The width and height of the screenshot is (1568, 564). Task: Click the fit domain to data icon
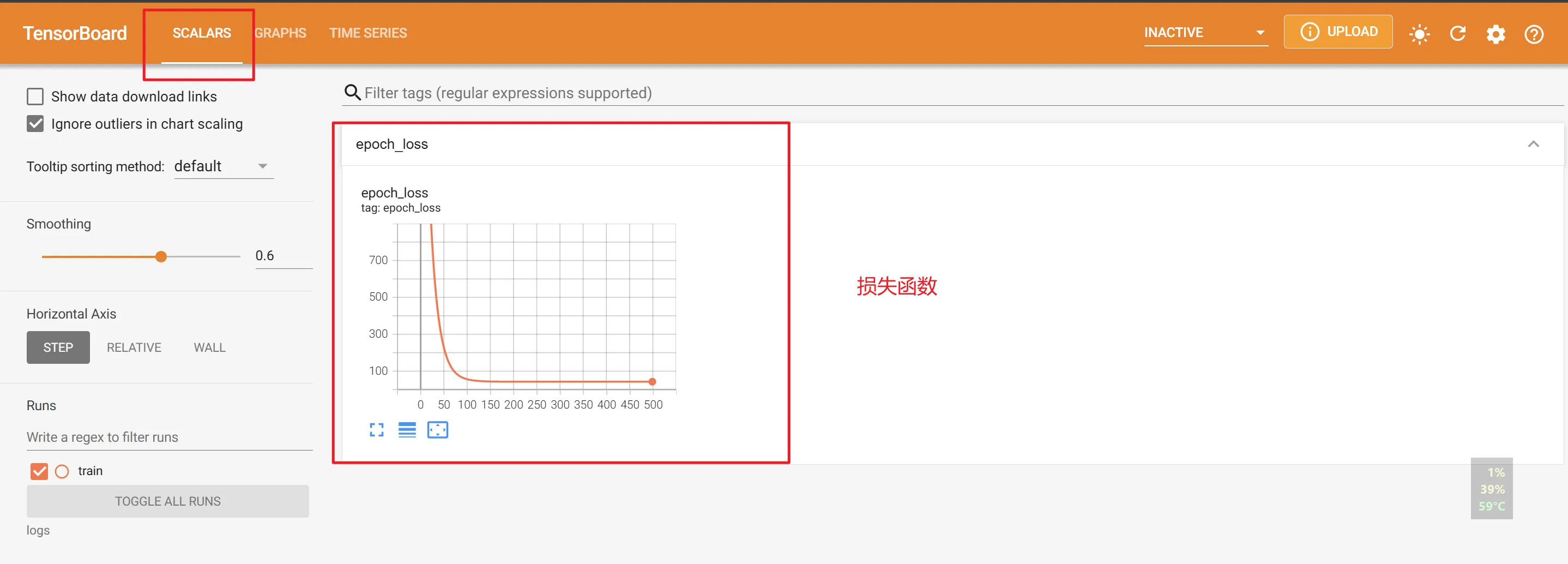(438, 430)
